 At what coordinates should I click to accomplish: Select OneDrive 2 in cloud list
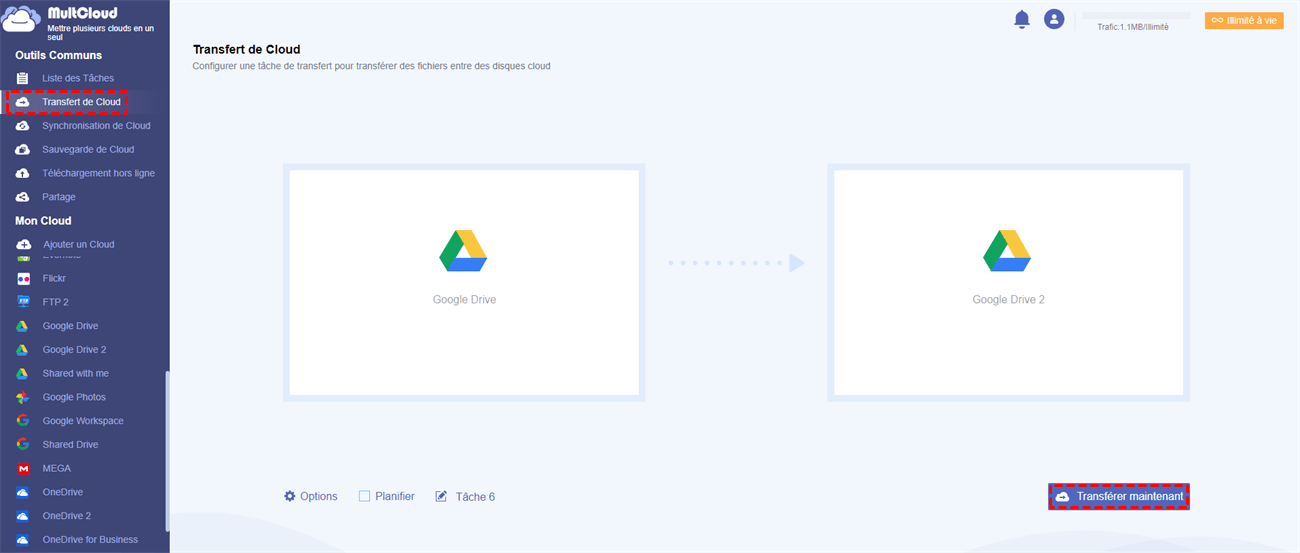66,516
